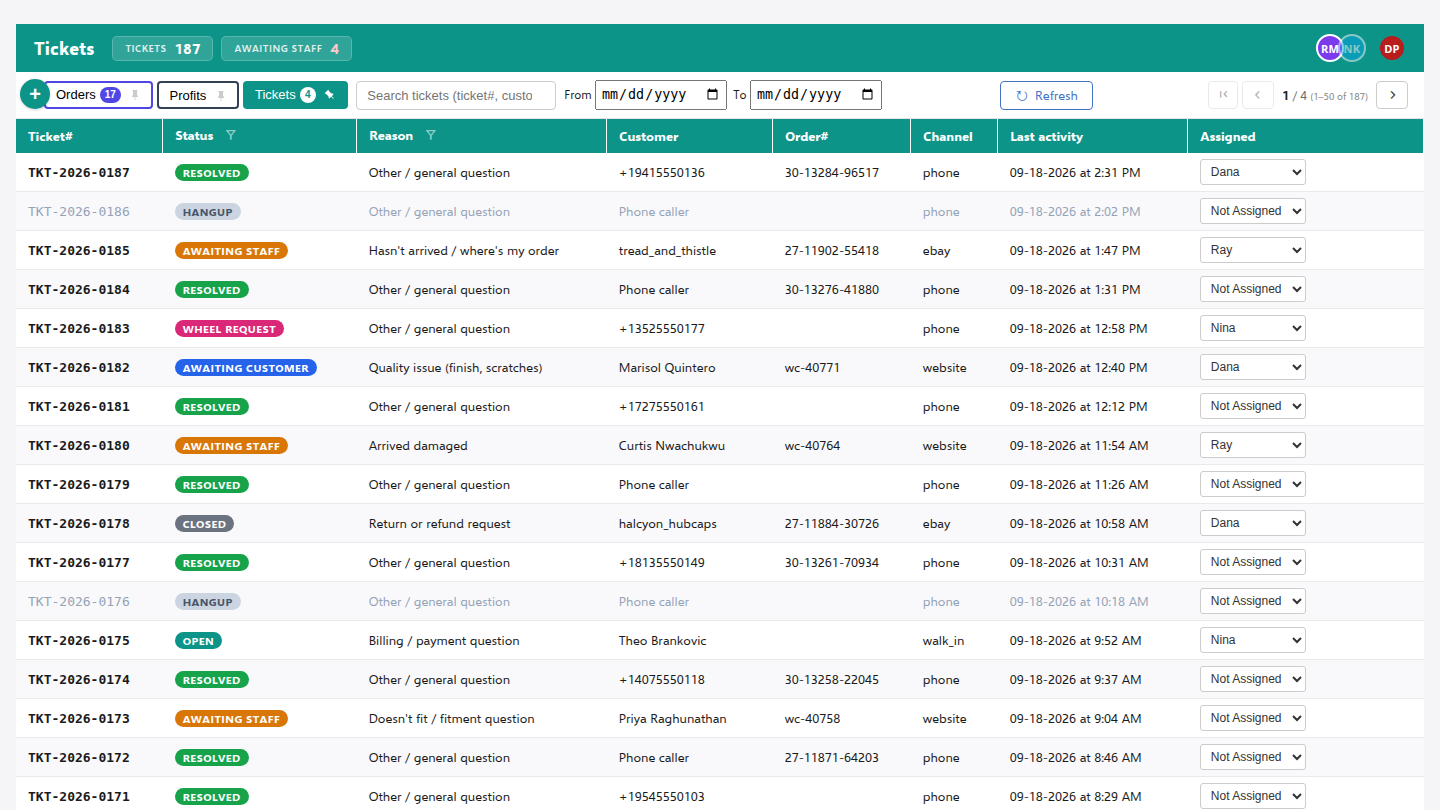Expand the assignee select for TKT-2026-0183

coord(1253,328)
